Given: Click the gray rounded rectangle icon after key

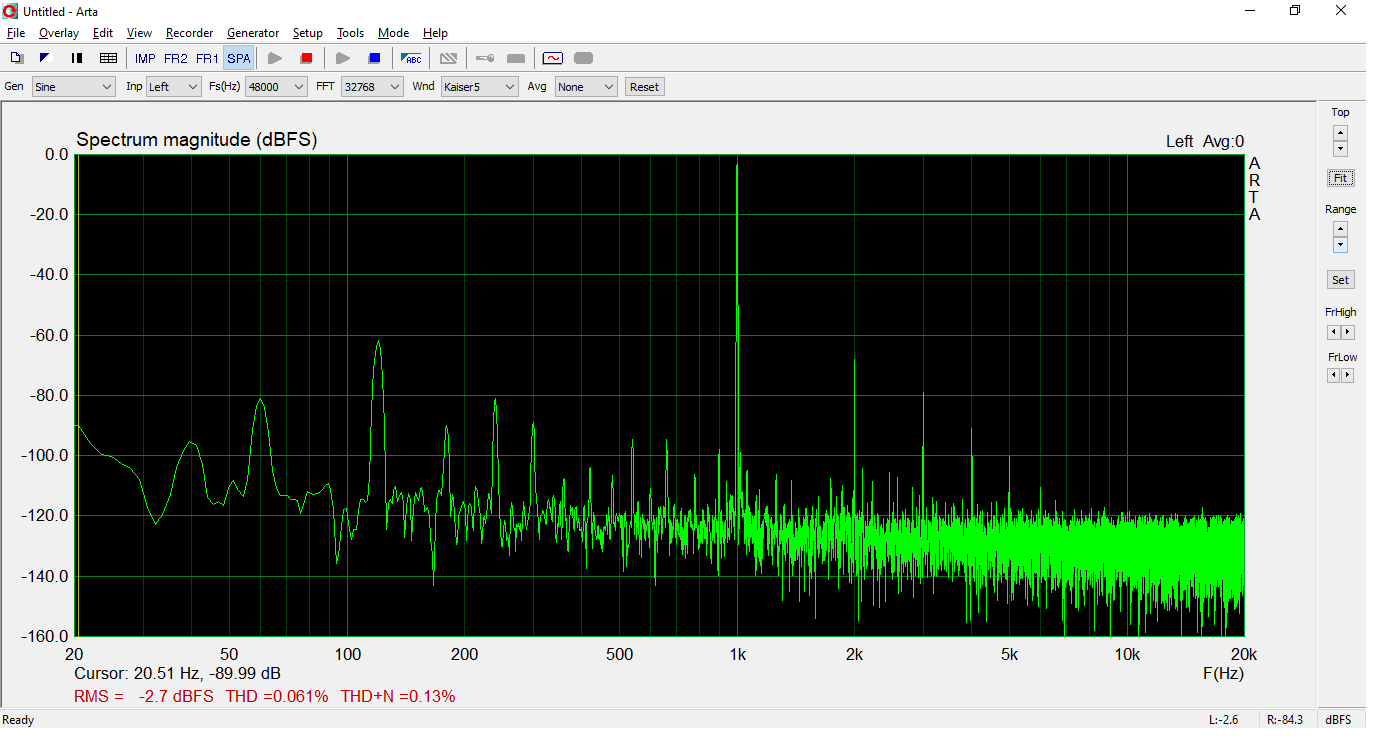Looking at the screenshot, I should 516,58.
